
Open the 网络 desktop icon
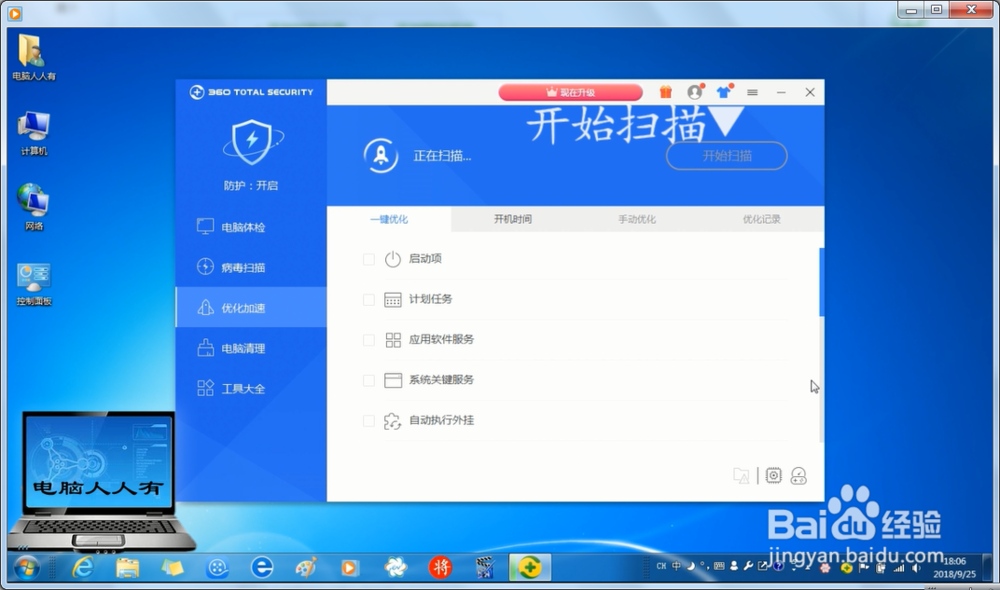click(x=34, y=207)
